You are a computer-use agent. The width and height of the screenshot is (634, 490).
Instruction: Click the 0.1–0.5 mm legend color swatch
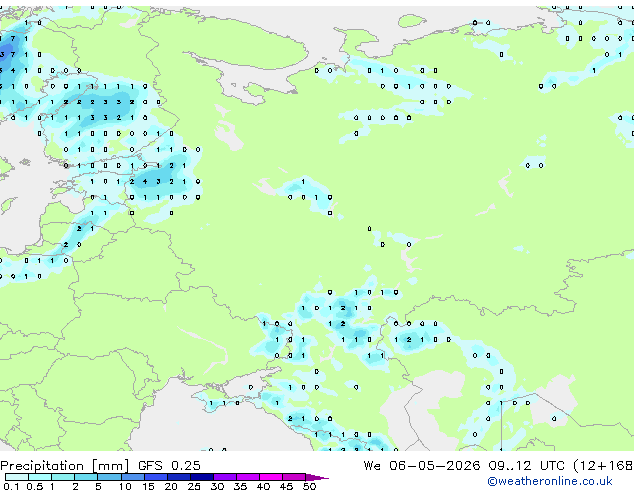[x=17, y=477]
